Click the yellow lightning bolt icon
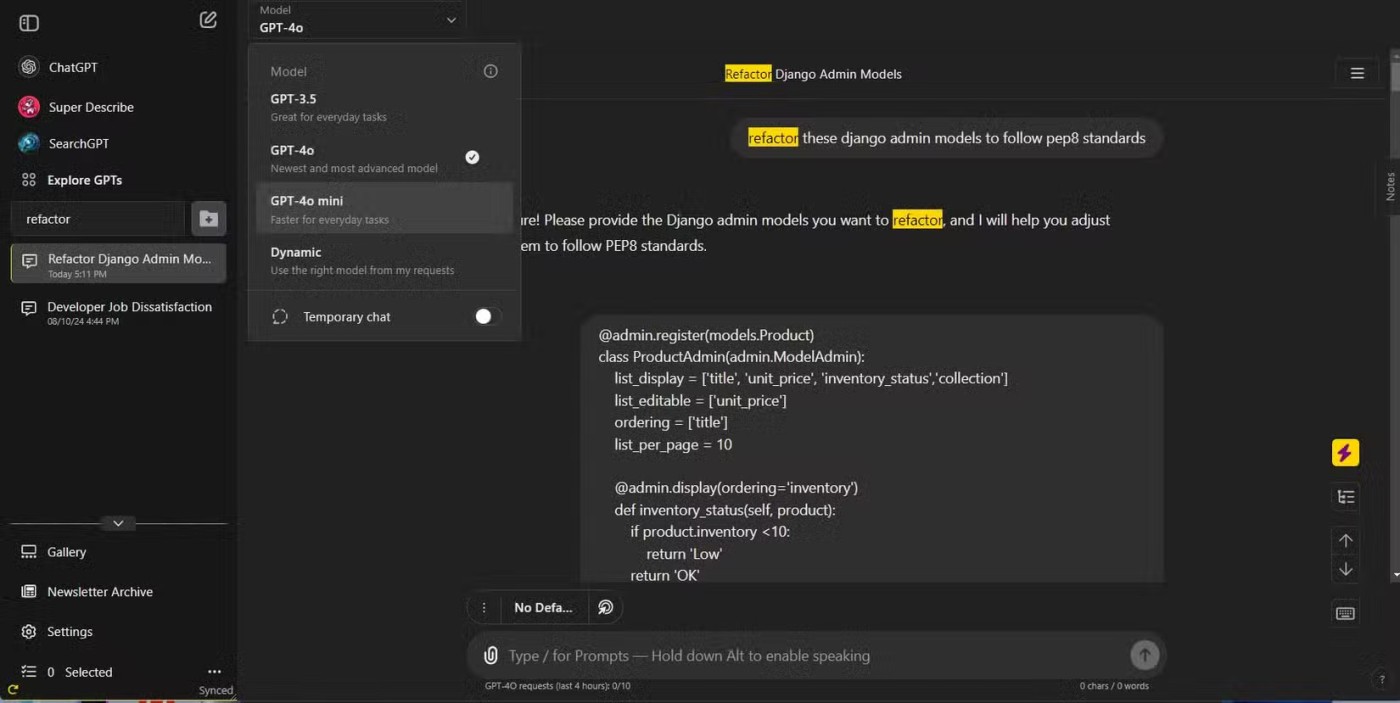 1345,453
